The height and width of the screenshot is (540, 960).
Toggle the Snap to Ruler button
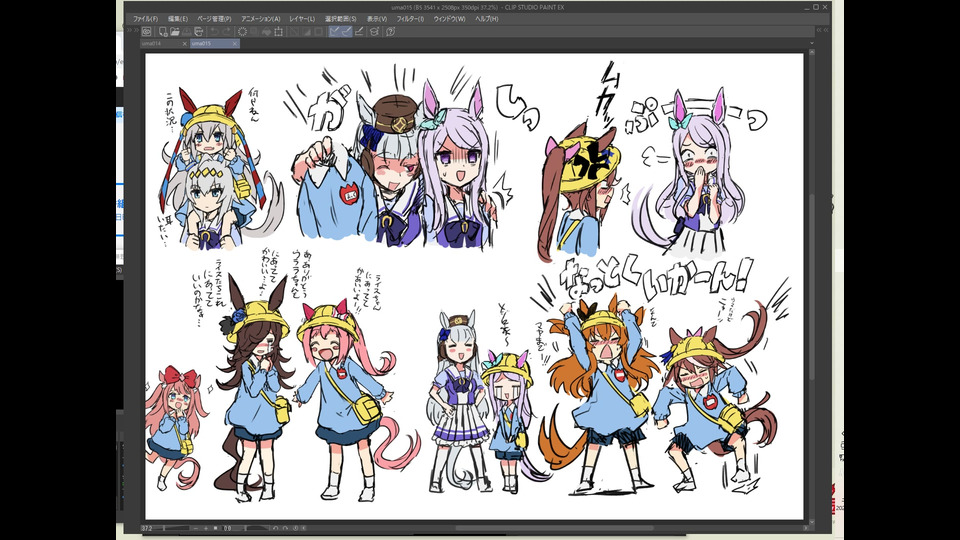tap(336, 31)
